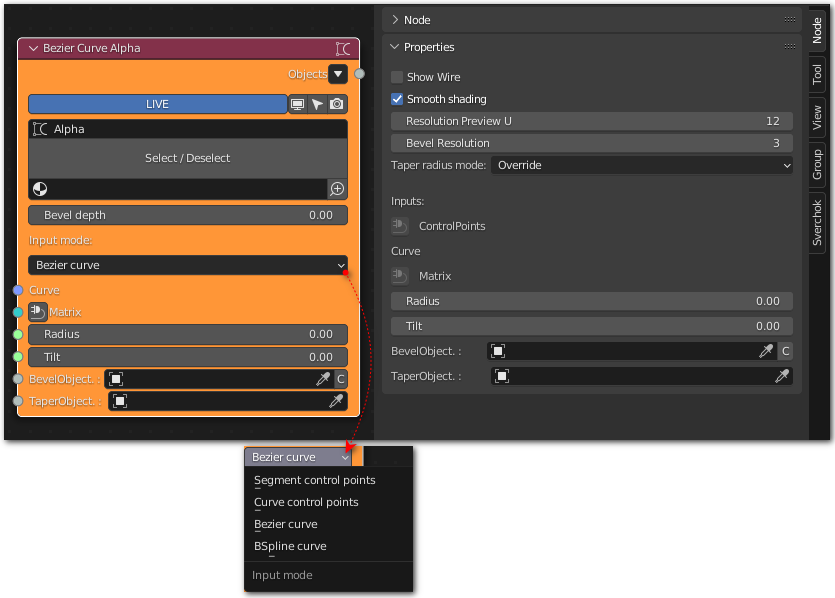Click the Select / Deselect button
This screenshot has width=835, height=598.
(x=188, y=158)
